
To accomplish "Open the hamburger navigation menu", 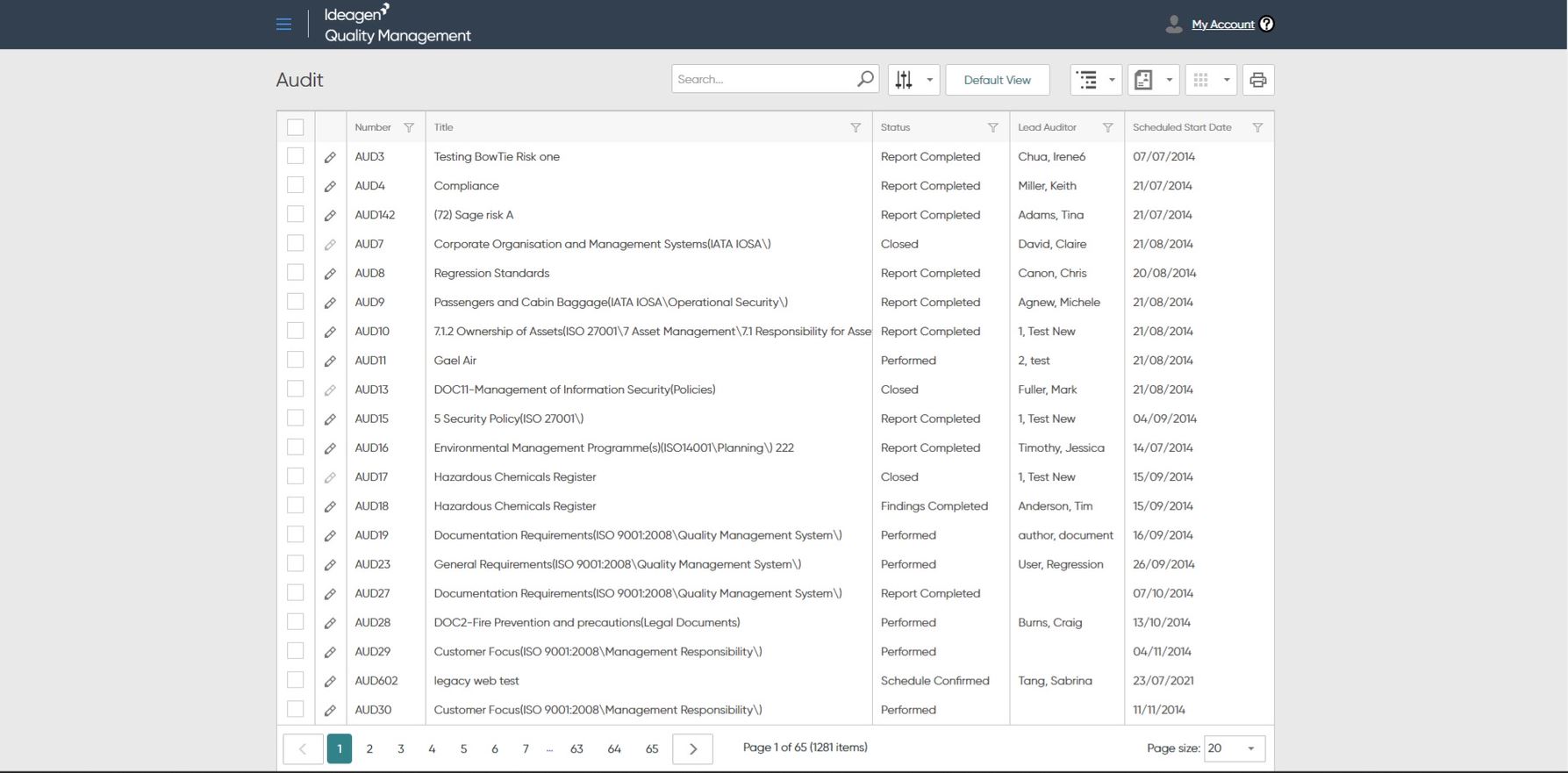I will (283, 25).
